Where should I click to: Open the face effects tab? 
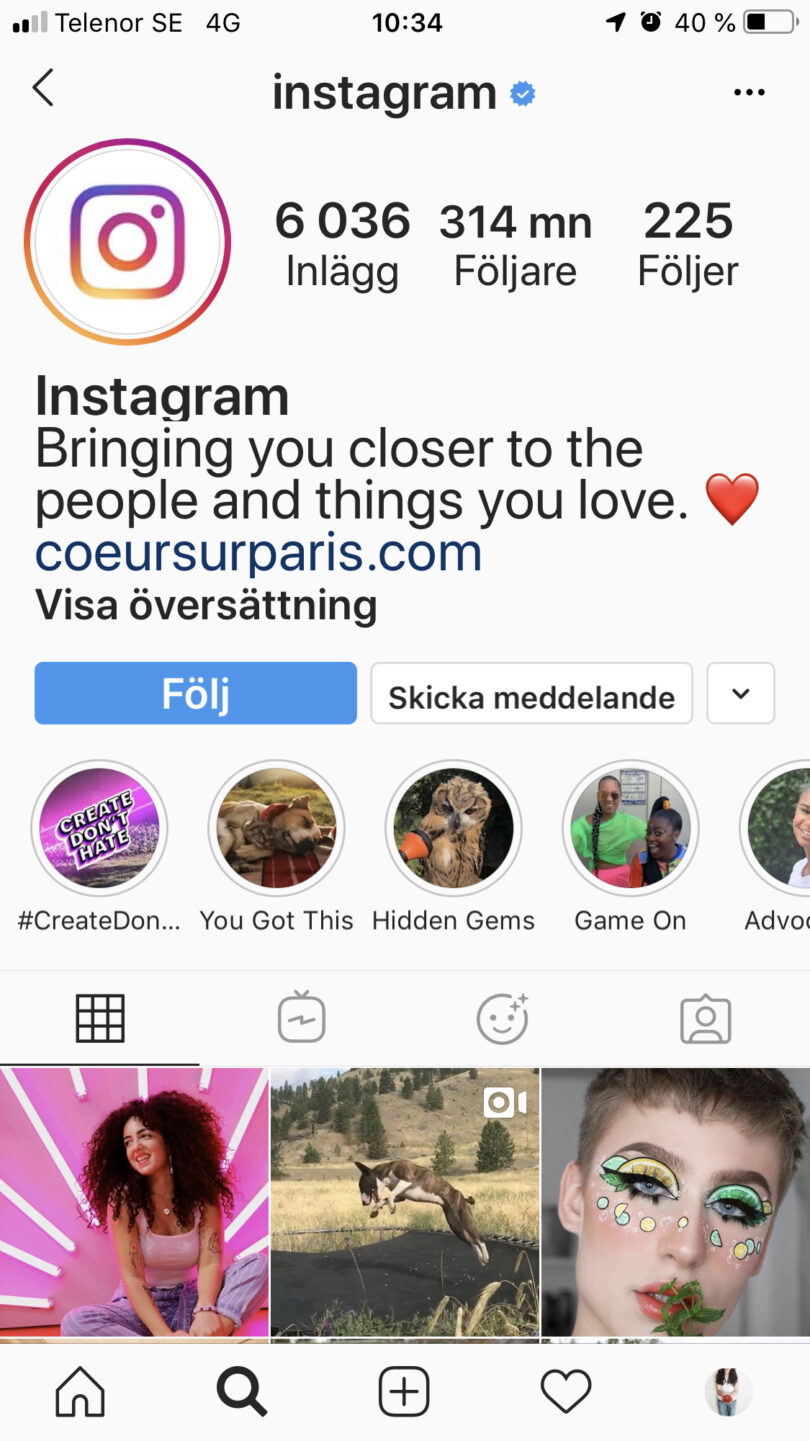tap(503, 1018)
